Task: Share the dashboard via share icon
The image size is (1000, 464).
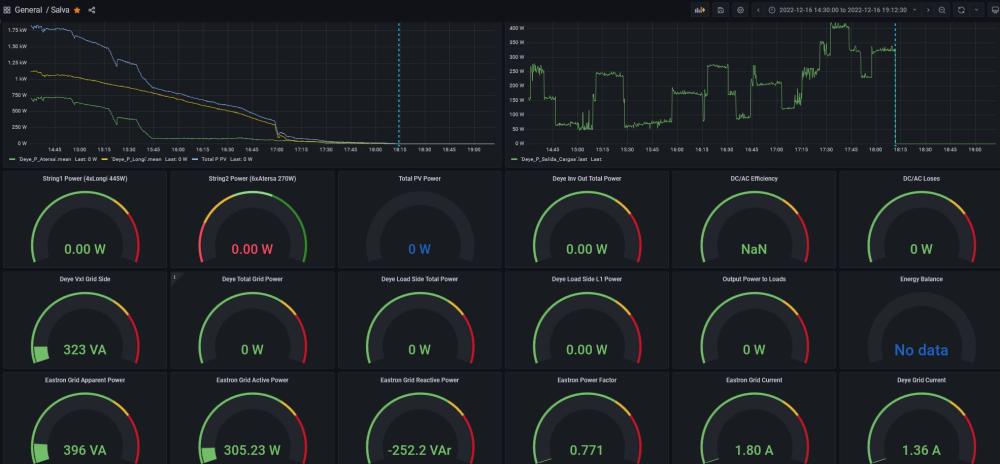Action: coord(92,10)
